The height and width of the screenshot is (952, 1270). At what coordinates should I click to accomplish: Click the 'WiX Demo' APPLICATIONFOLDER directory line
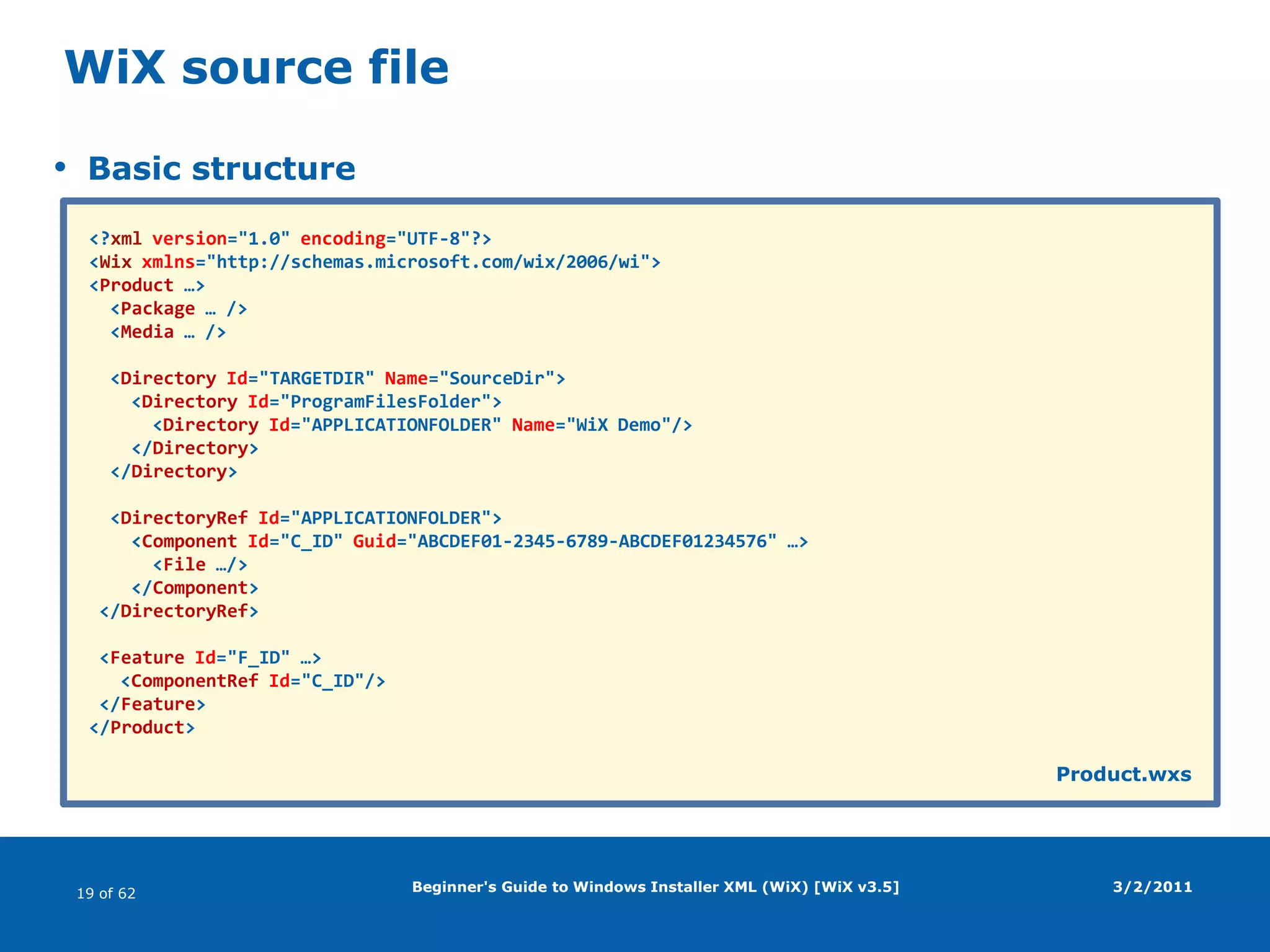[x=422, y=425]
